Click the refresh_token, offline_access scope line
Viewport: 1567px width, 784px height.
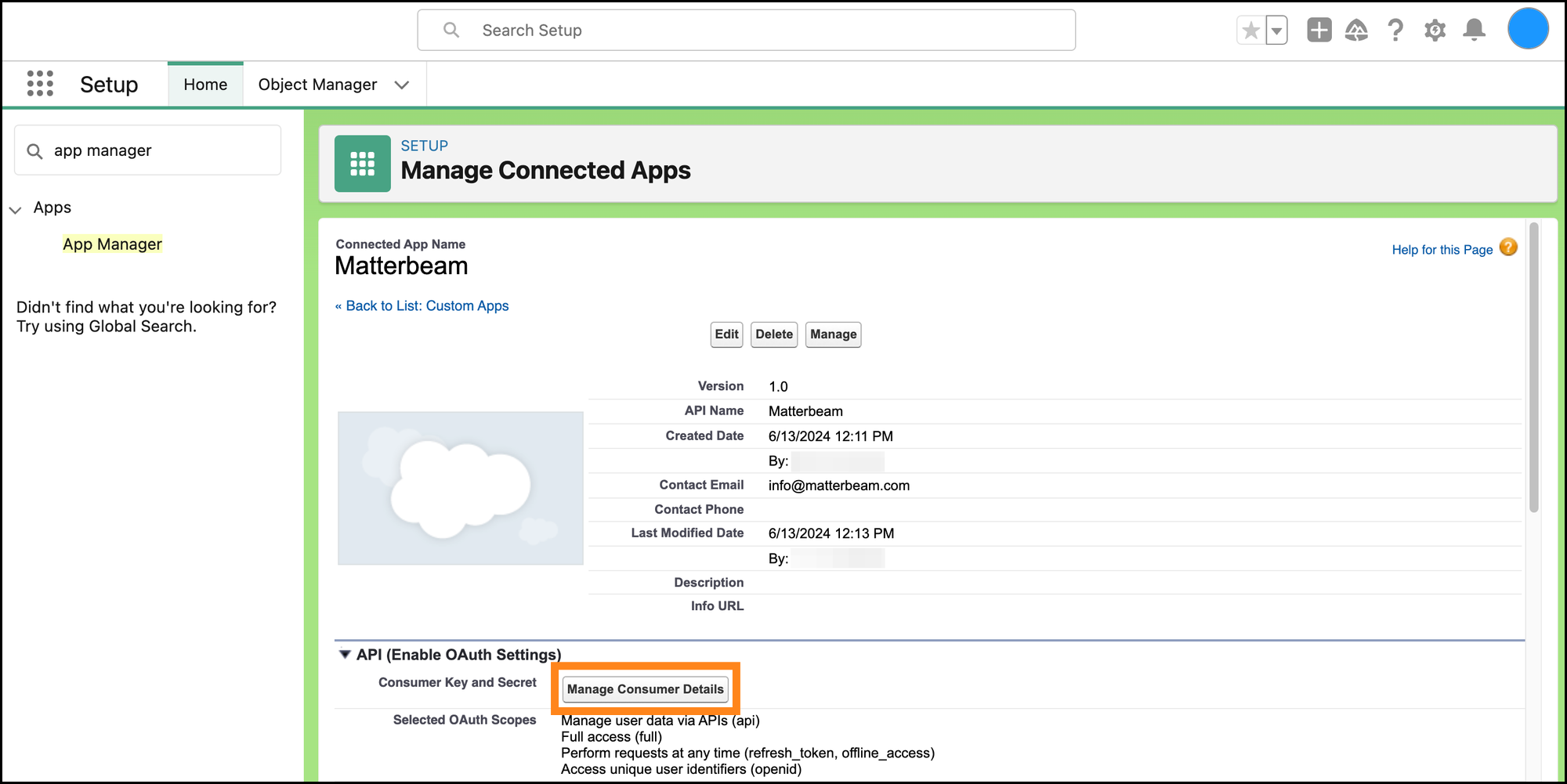[747, 753]
